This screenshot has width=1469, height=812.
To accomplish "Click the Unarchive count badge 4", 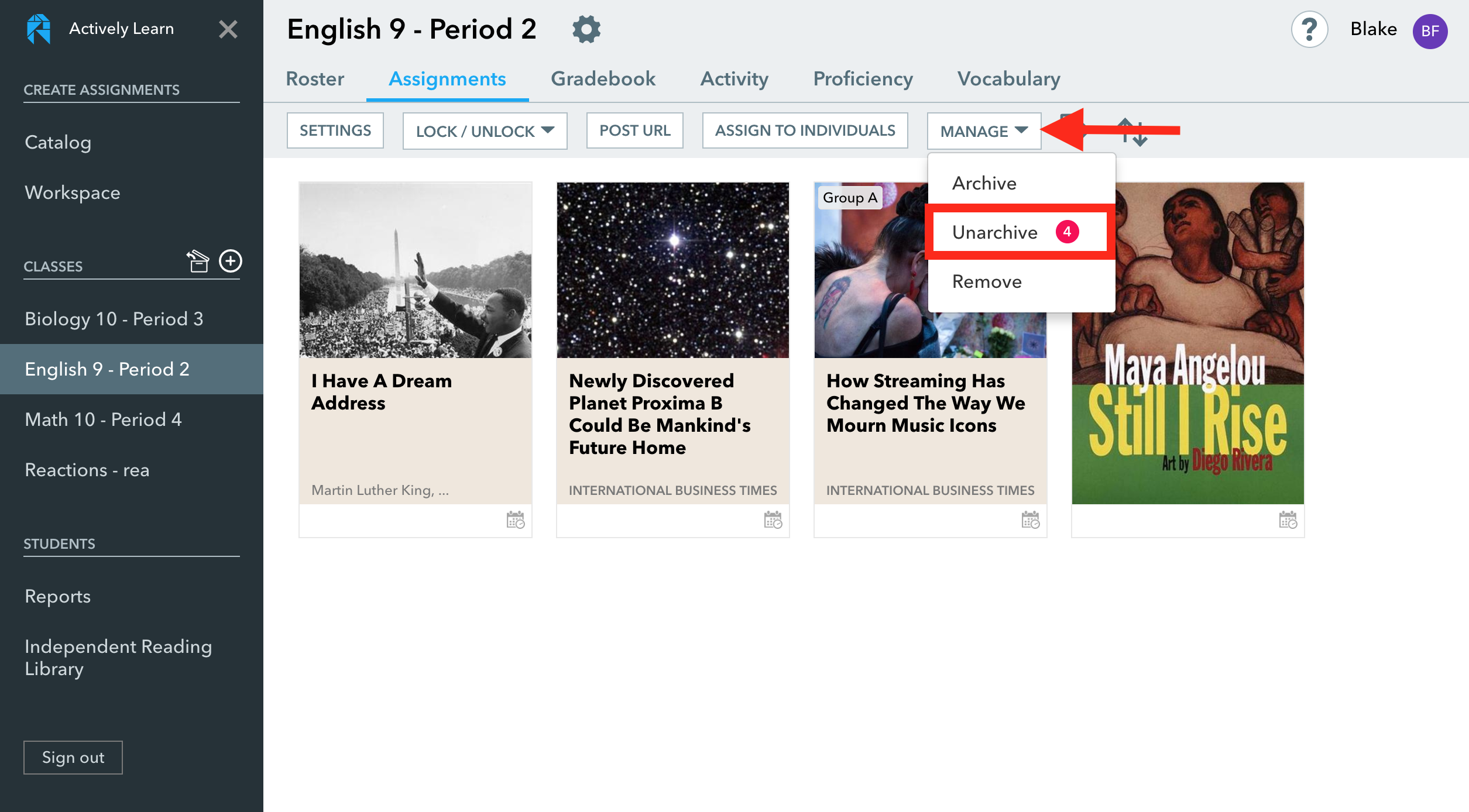I will (x=1067, y=232).
